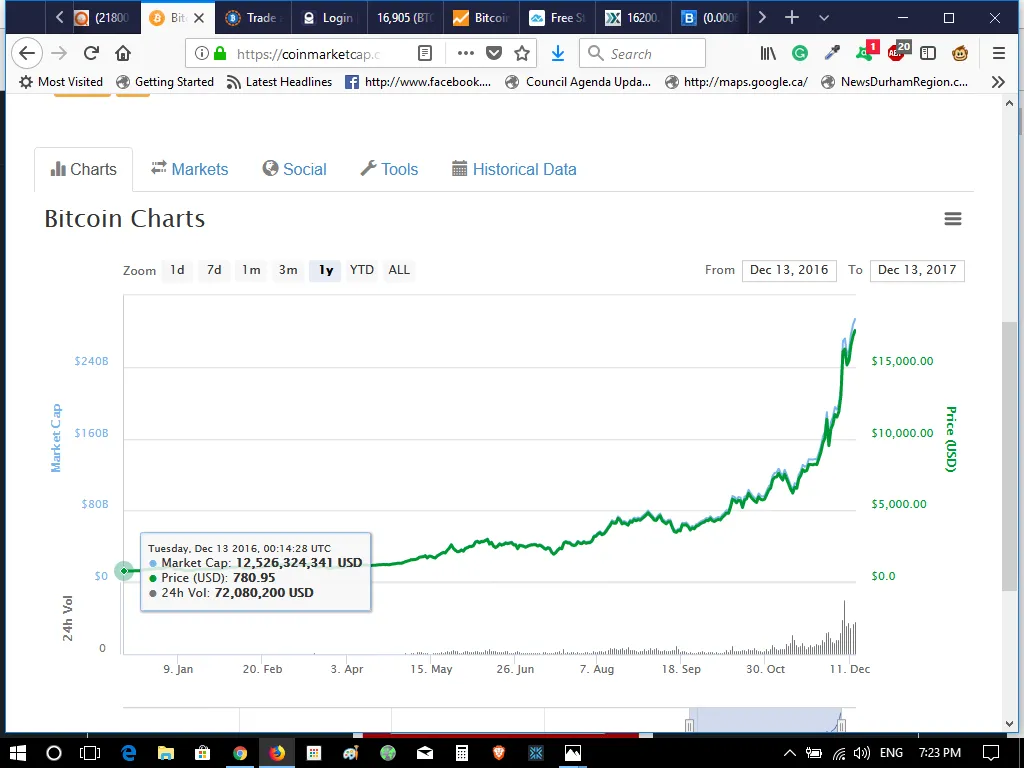
Task: Launch Microsoft Edge from taskbar
Action: [x=128, y=753]
